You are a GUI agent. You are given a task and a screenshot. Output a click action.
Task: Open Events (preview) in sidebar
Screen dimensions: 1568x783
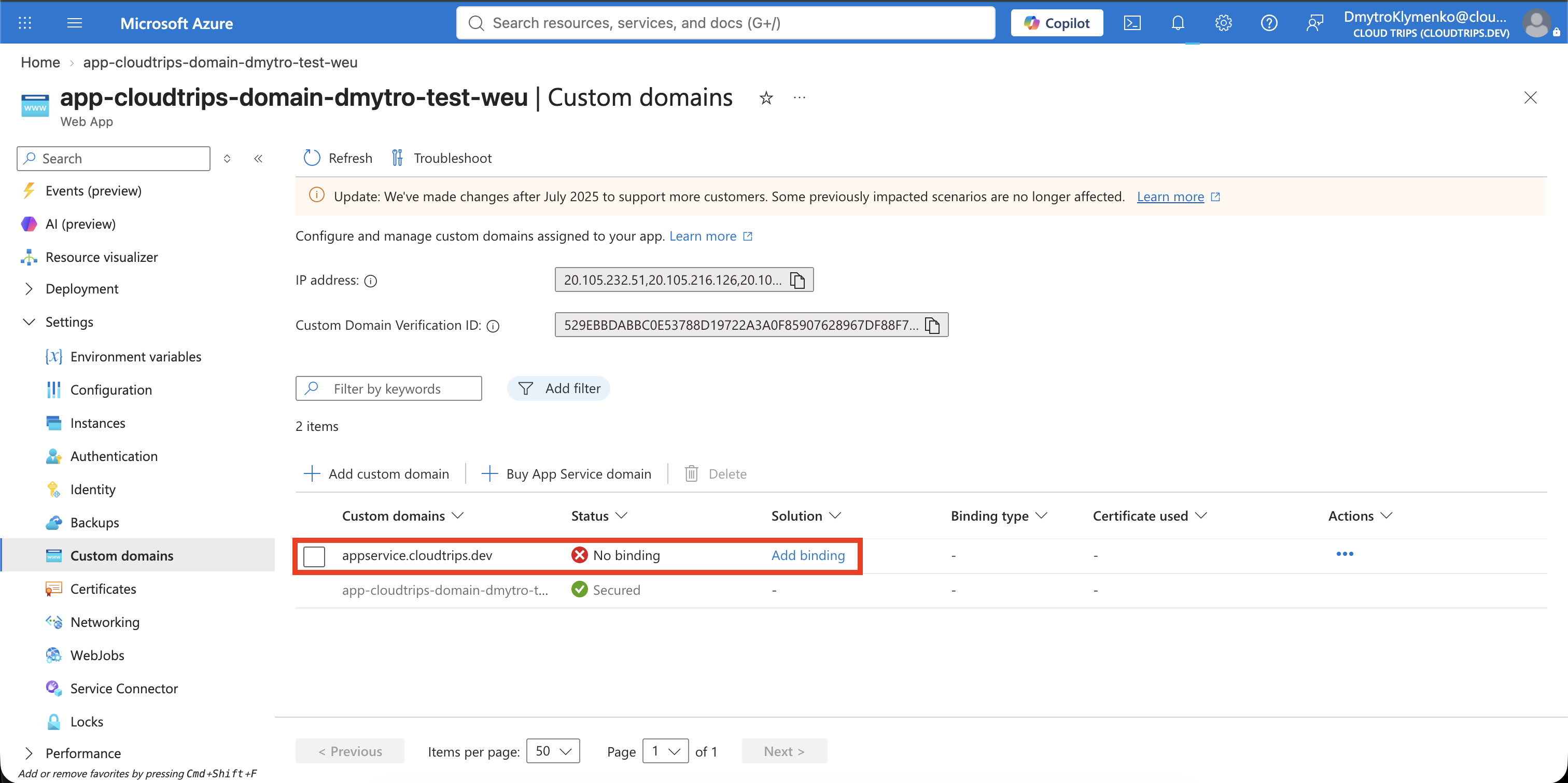point(93,191)
